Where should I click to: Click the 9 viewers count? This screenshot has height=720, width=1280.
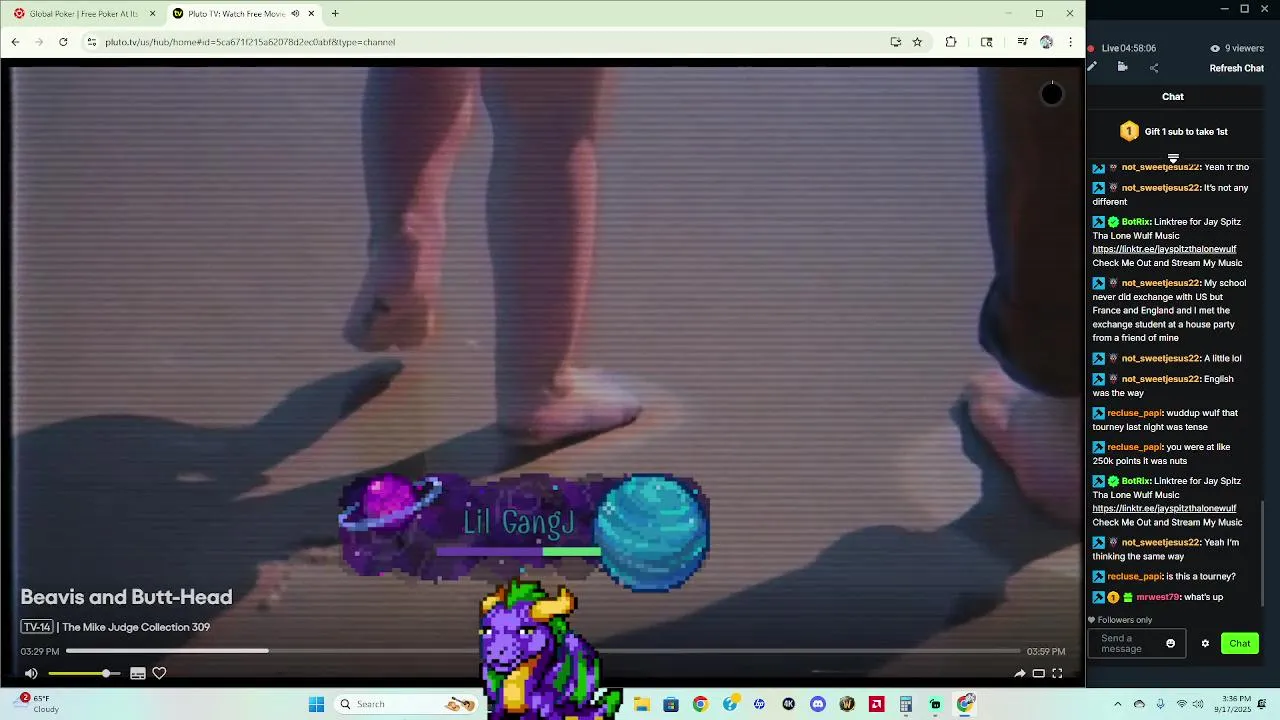pos(1237,48)
